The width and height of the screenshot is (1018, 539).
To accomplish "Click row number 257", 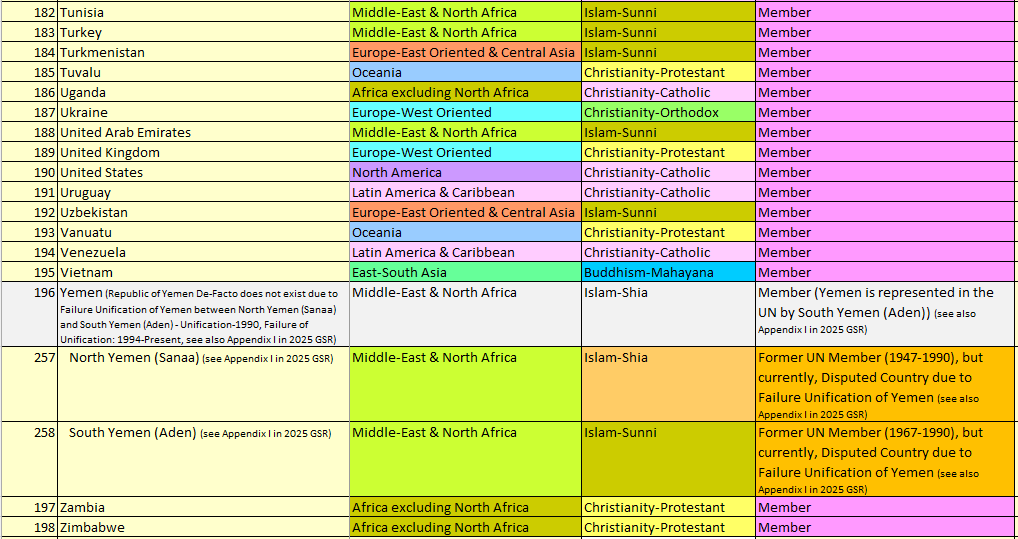I will pos(30,384).
